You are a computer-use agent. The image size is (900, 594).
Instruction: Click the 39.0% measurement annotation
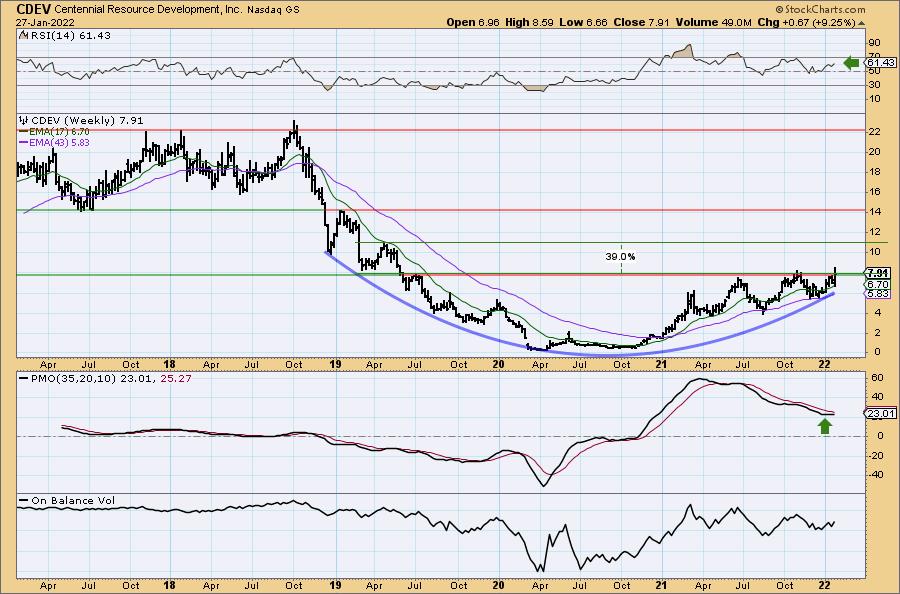coord(620,257)
